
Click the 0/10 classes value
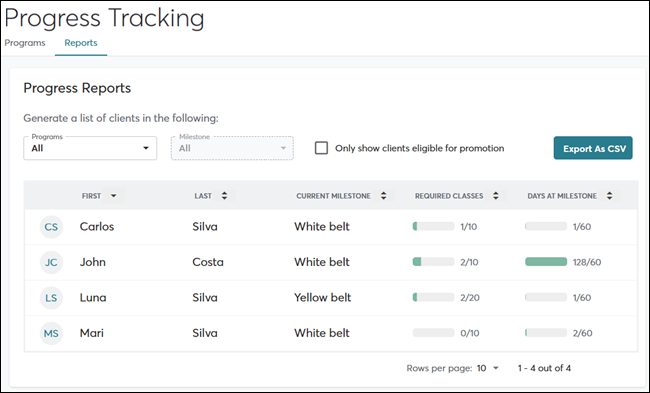coord(470,333)
